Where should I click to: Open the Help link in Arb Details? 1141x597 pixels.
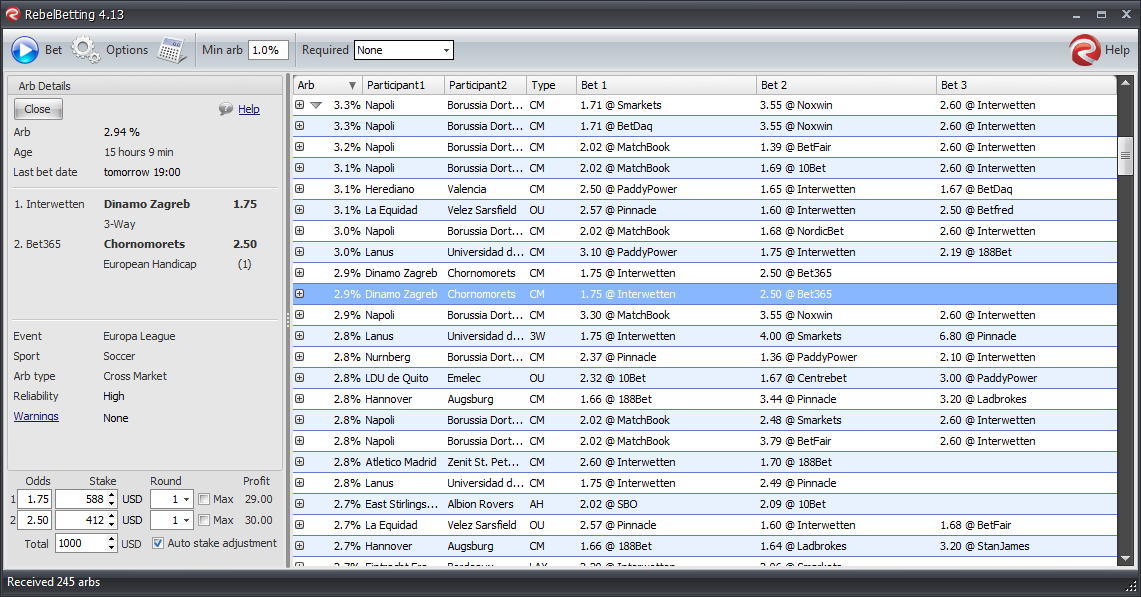249,109
